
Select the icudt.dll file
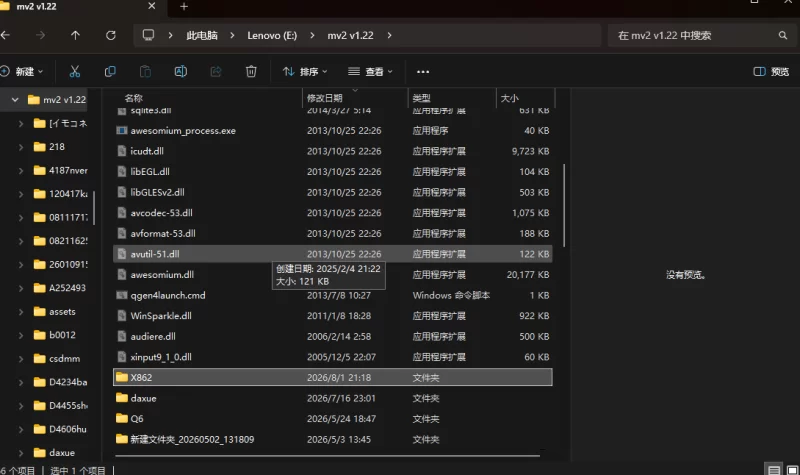click(332, 151)
